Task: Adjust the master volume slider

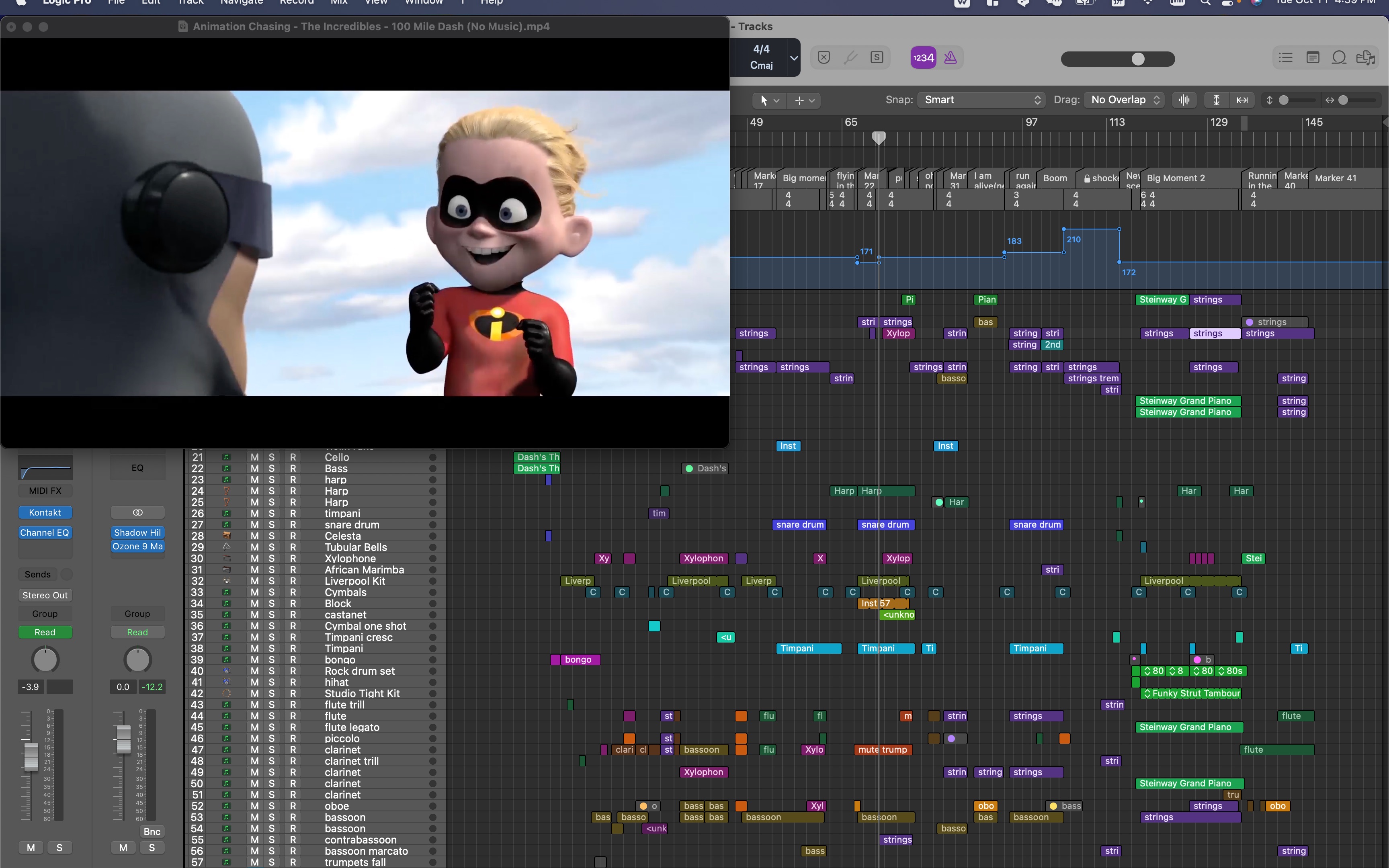Action: coord(1118,59)
